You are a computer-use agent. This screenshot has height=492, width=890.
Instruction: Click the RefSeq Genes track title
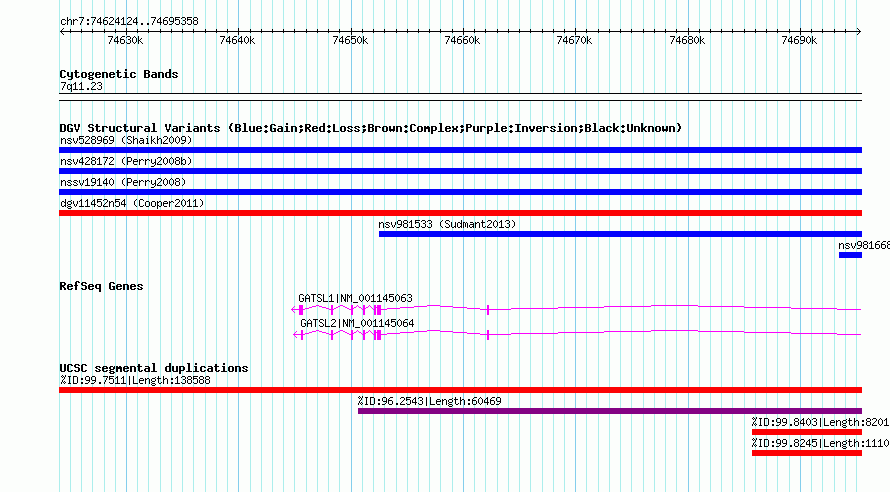point(101,286)
